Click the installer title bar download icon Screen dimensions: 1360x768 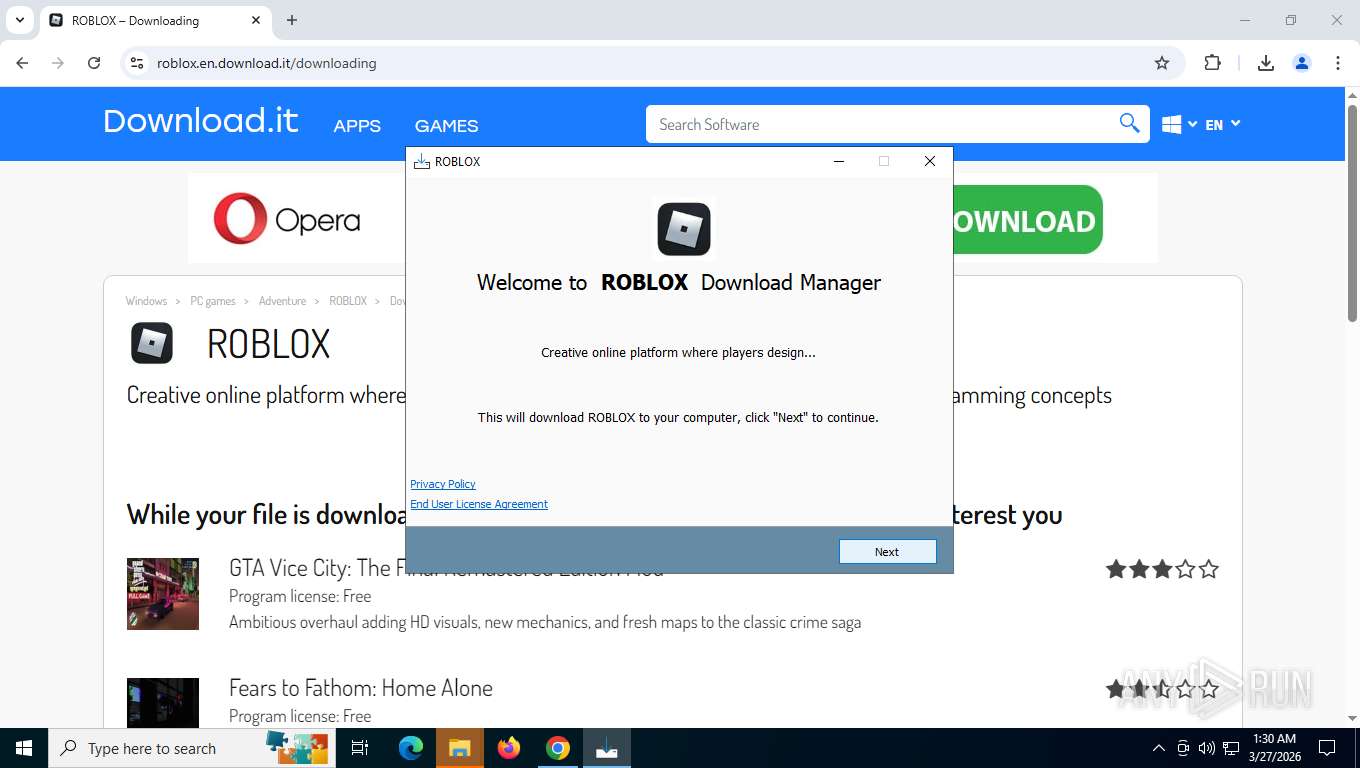click(422, 162)
